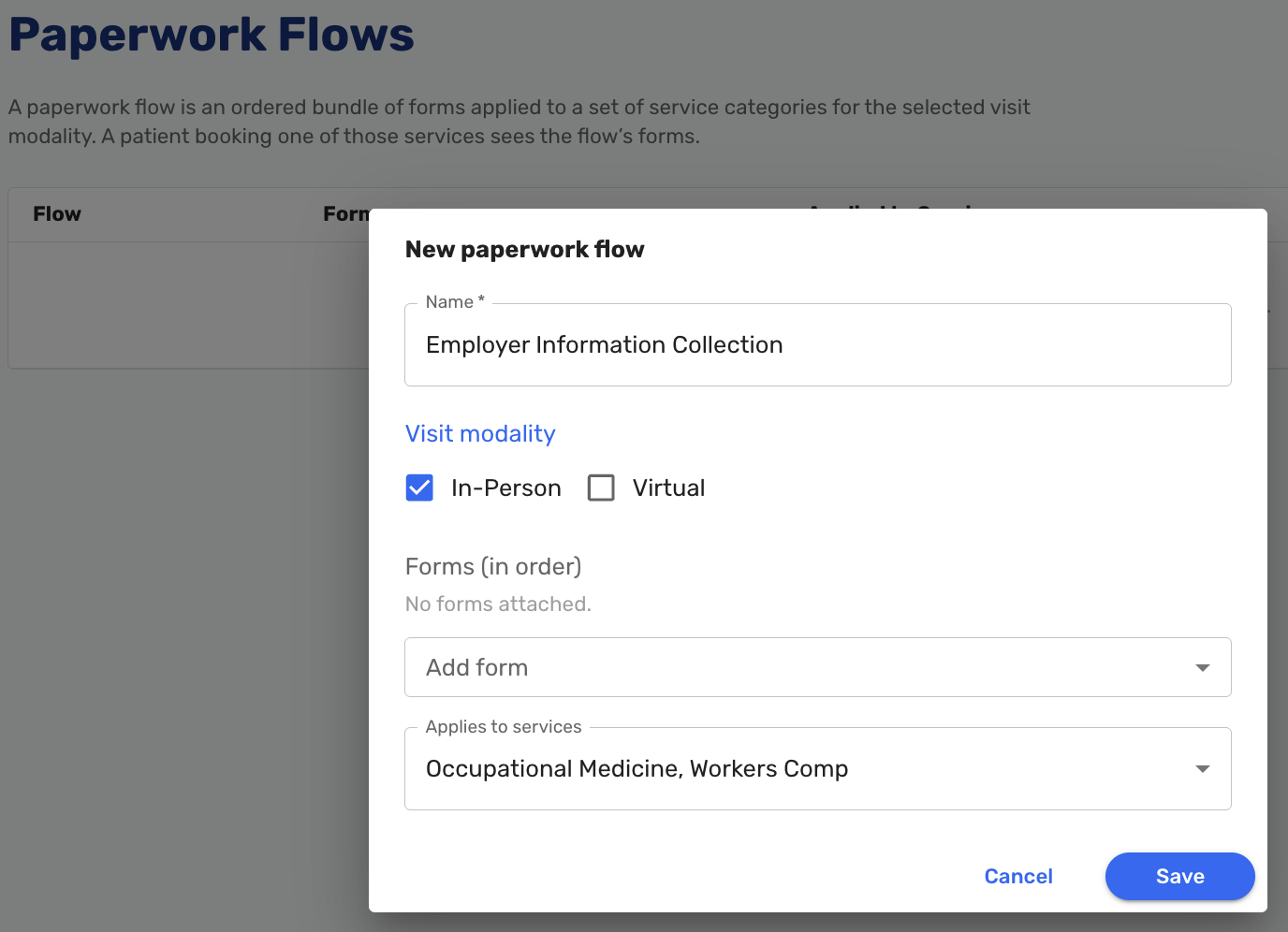
Task: Save the new paperwork flow
Action: [1179, 876]
